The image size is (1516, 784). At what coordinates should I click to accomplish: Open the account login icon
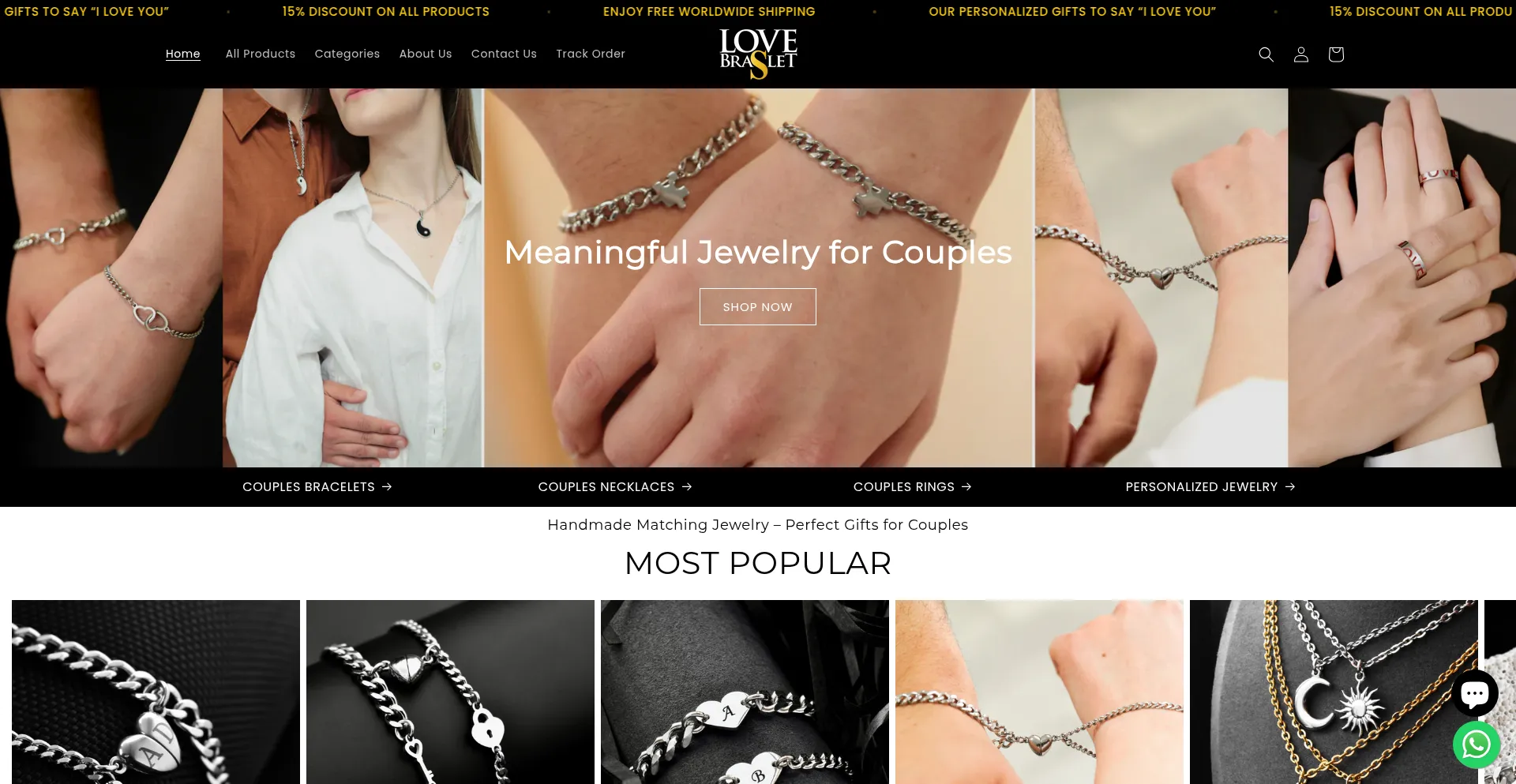tap(1300, 54)
